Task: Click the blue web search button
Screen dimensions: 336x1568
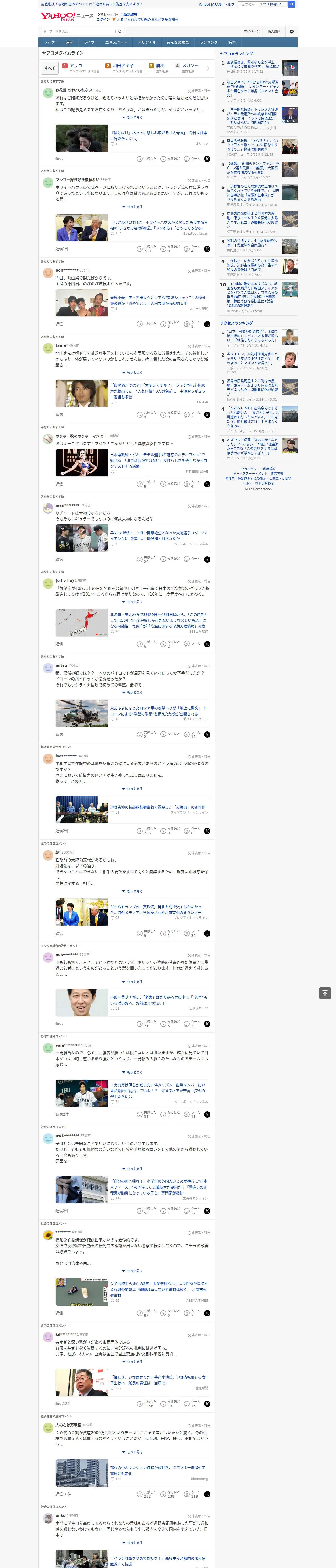Action: [x=292, y=4]
